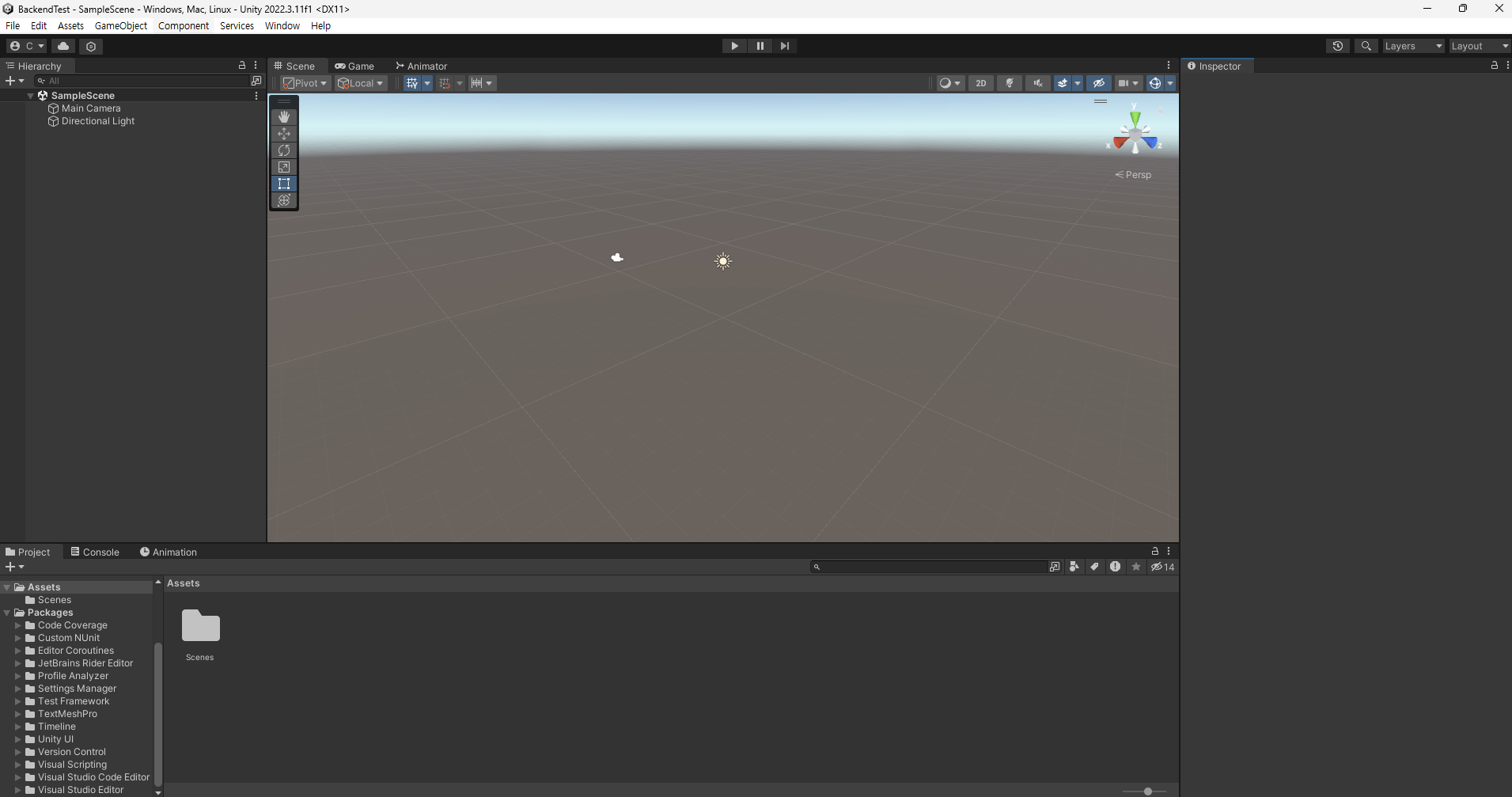
Task: Switch to the Game tab
Action: pyautogui.click(x=354, y=66)
